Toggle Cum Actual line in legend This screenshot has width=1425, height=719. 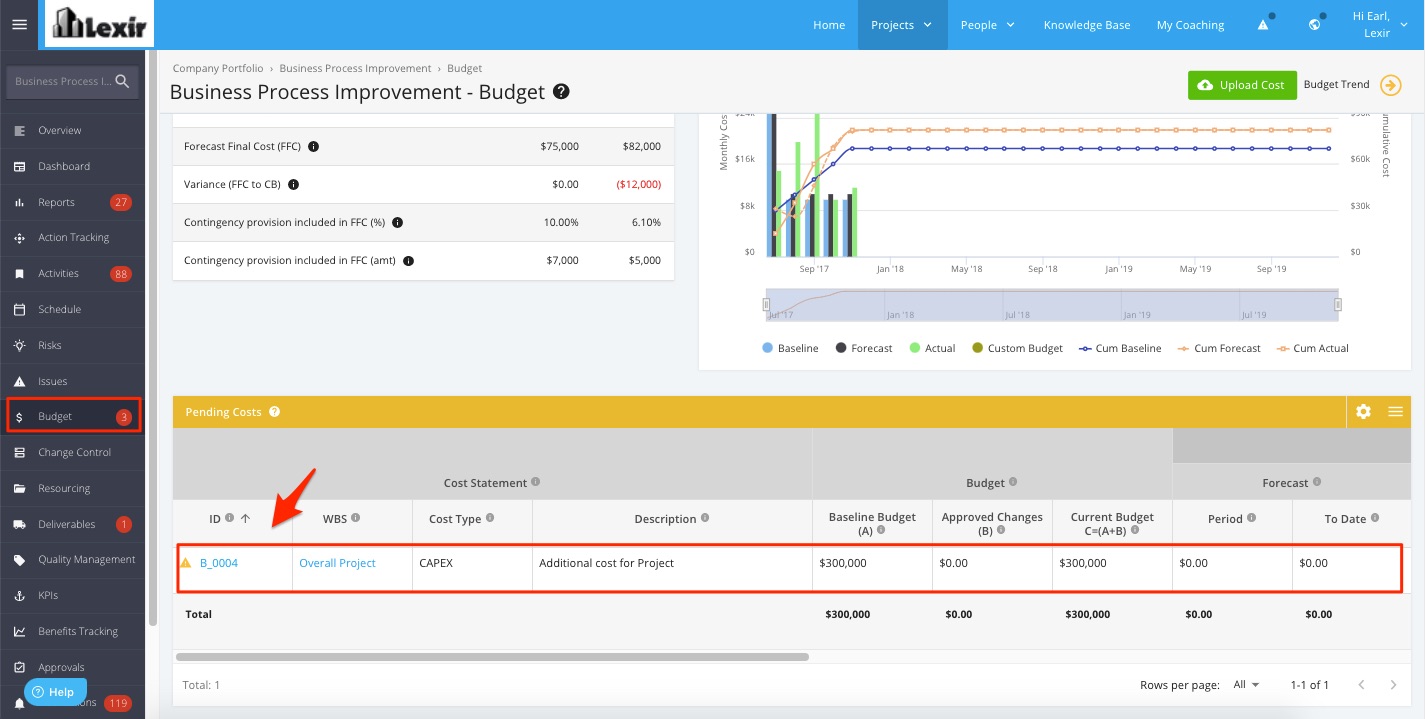point(1312,348)
